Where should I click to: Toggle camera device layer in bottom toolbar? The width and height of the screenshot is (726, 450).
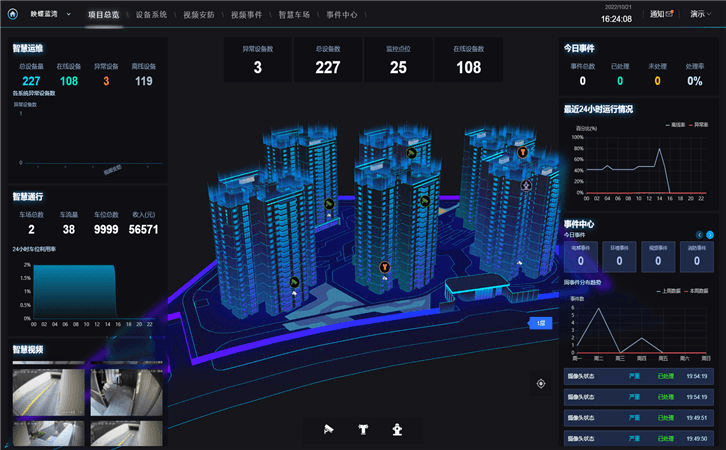(x=328, y=429)
